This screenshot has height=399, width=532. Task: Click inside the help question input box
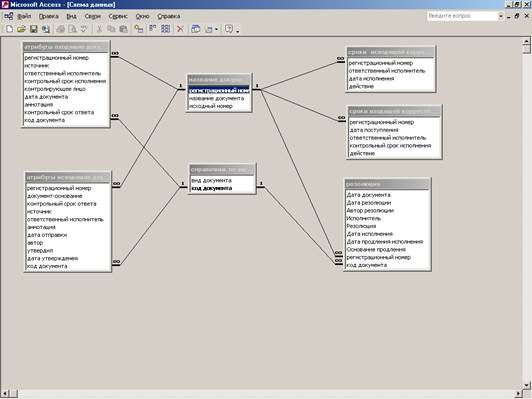462,16
